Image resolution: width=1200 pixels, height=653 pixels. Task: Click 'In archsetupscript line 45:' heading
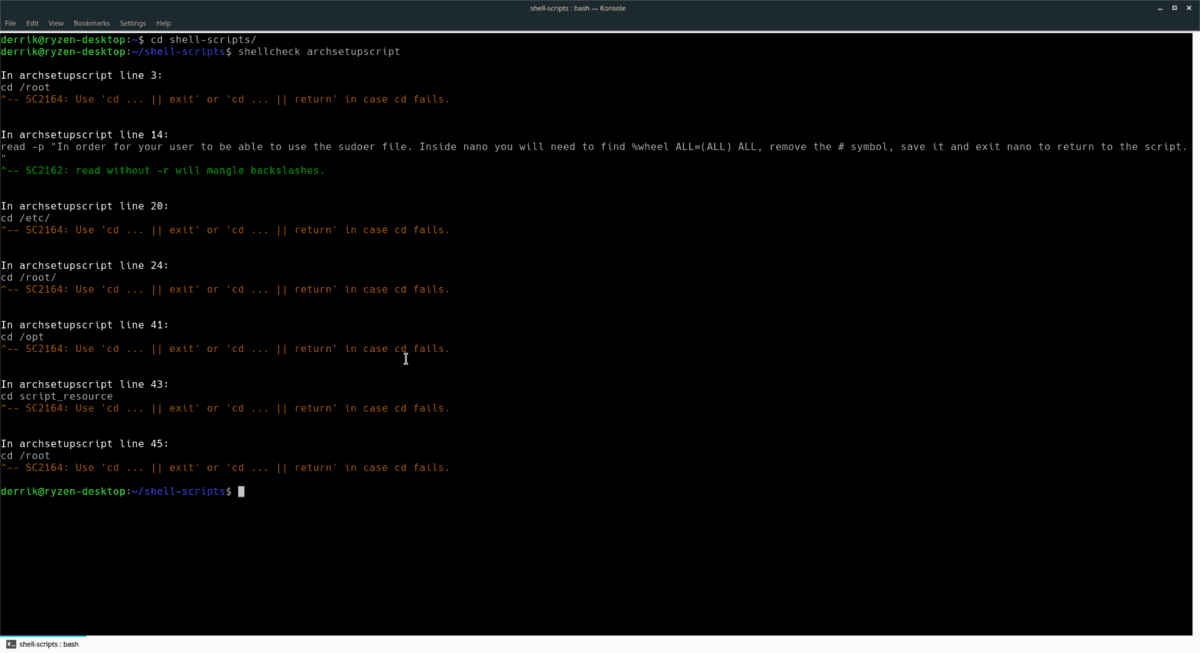coord(85,443)
